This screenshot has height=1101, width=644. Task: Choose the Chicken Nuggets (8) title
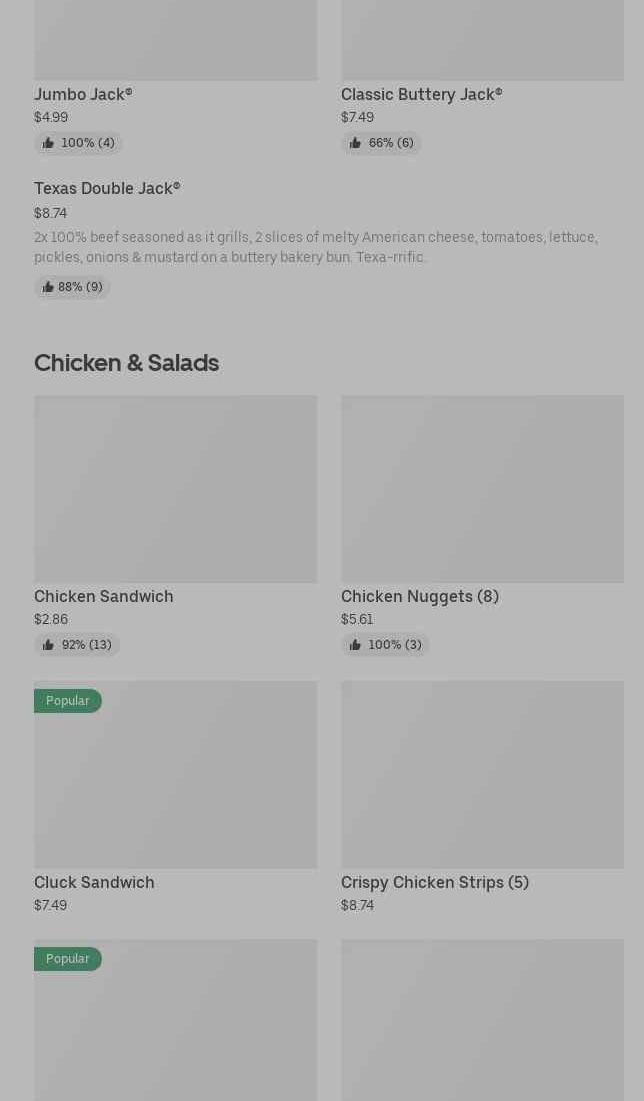pos(420,596)
